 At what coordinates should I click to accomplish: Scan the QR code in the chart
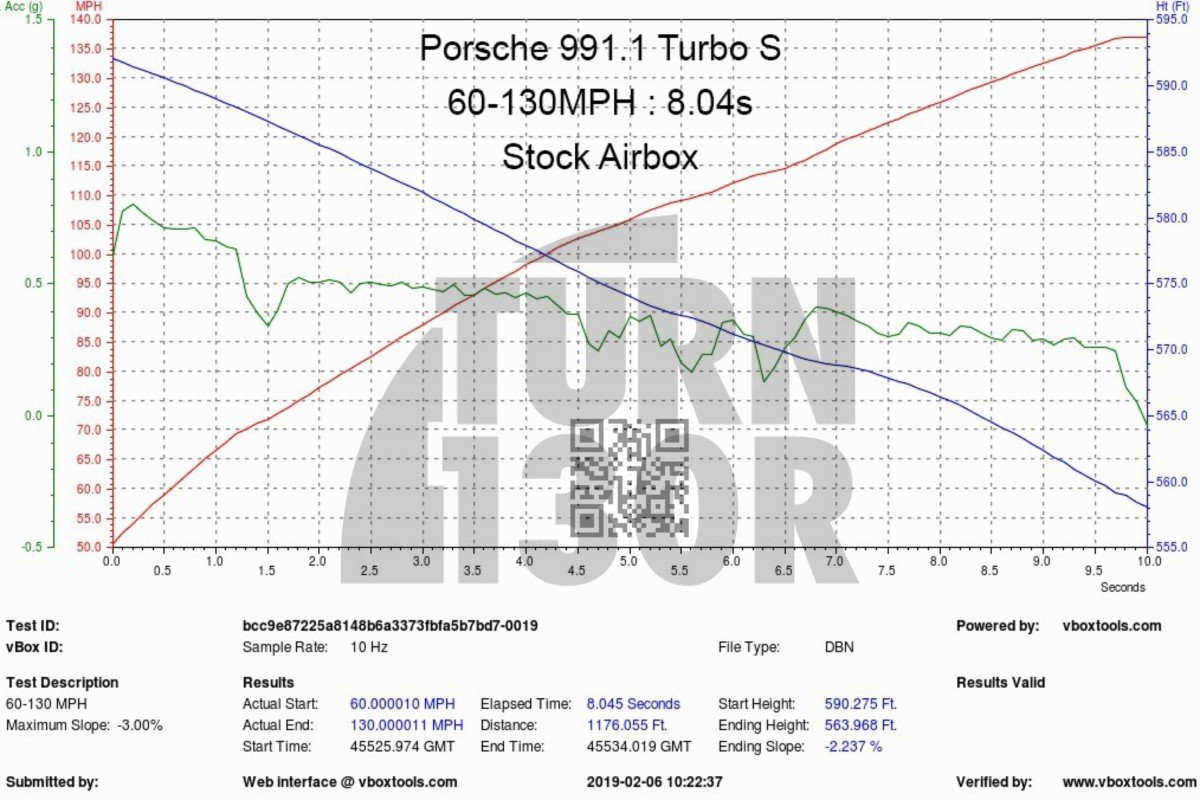click(x=628, y=477)
